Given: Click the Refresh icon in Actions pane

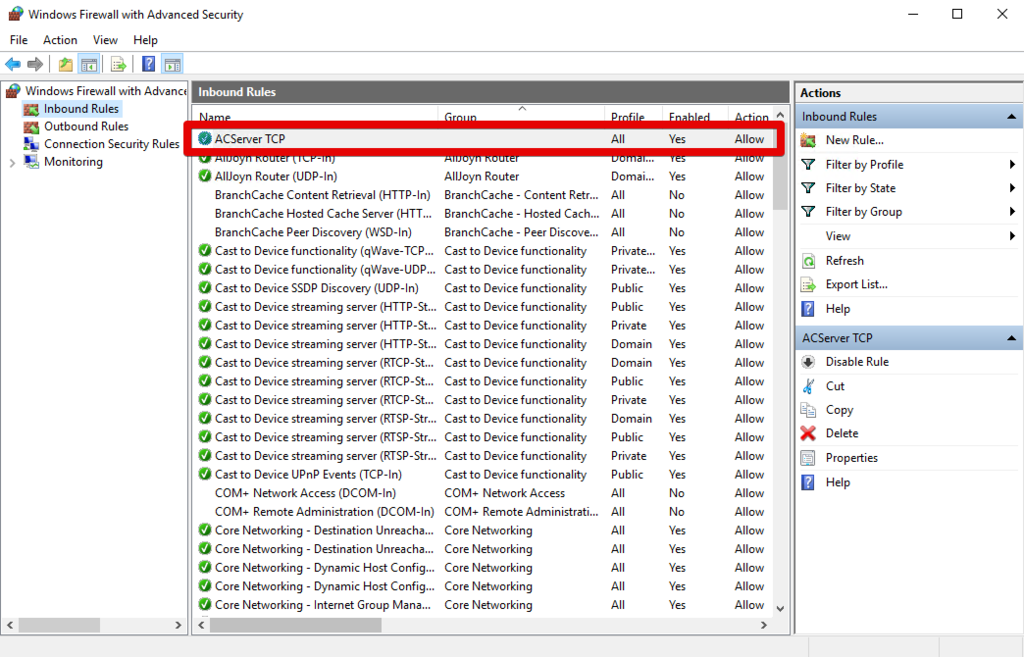Looking at the screenshot, I should (x=808, y=261).
